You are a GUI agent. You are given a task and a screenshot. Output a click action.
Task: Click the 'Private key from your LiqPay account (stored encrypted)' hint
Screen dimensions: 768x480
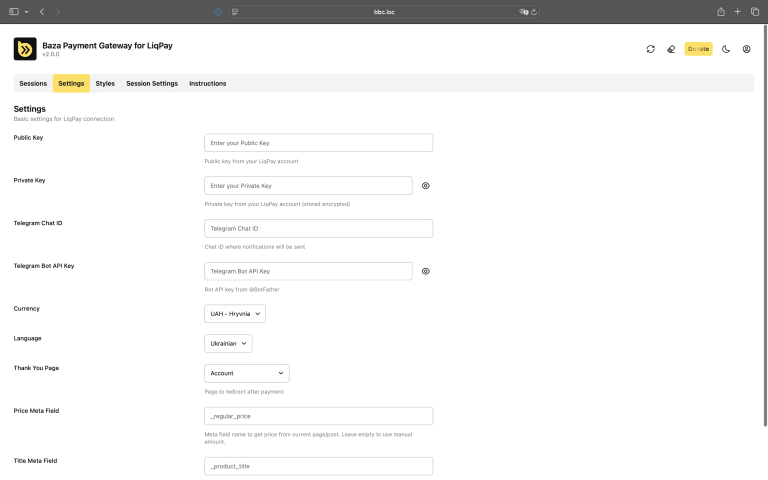tap(277, 204)
